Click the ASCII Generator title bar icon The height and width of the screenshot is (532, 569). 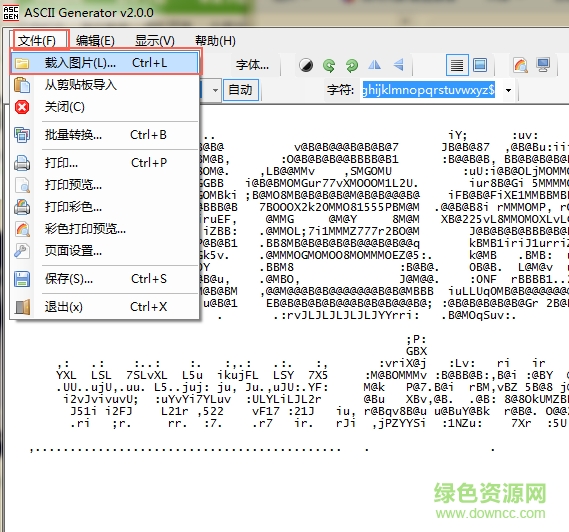[11, 13]
